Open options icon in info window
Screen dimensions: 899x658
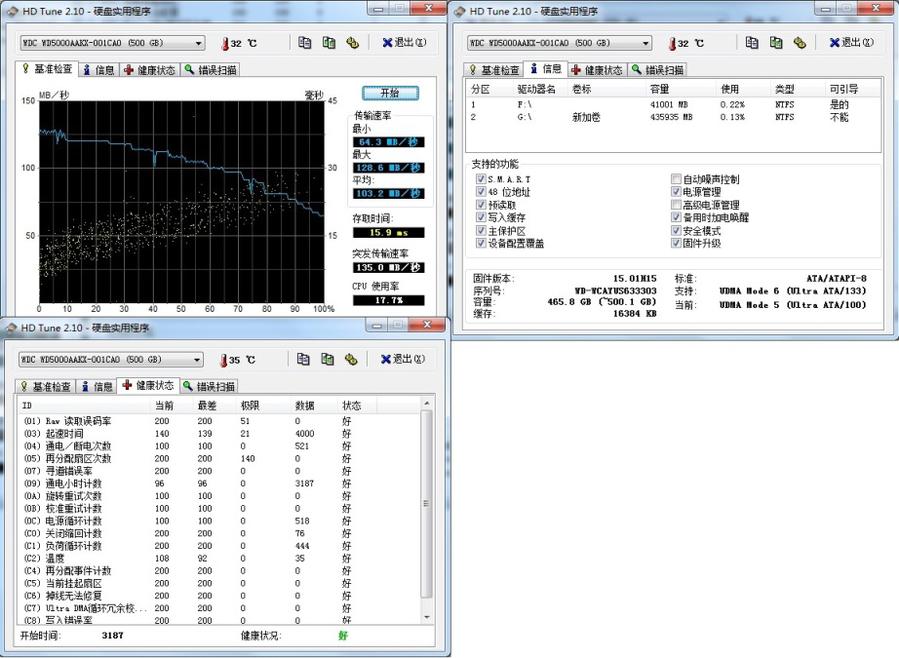(799, 42)
